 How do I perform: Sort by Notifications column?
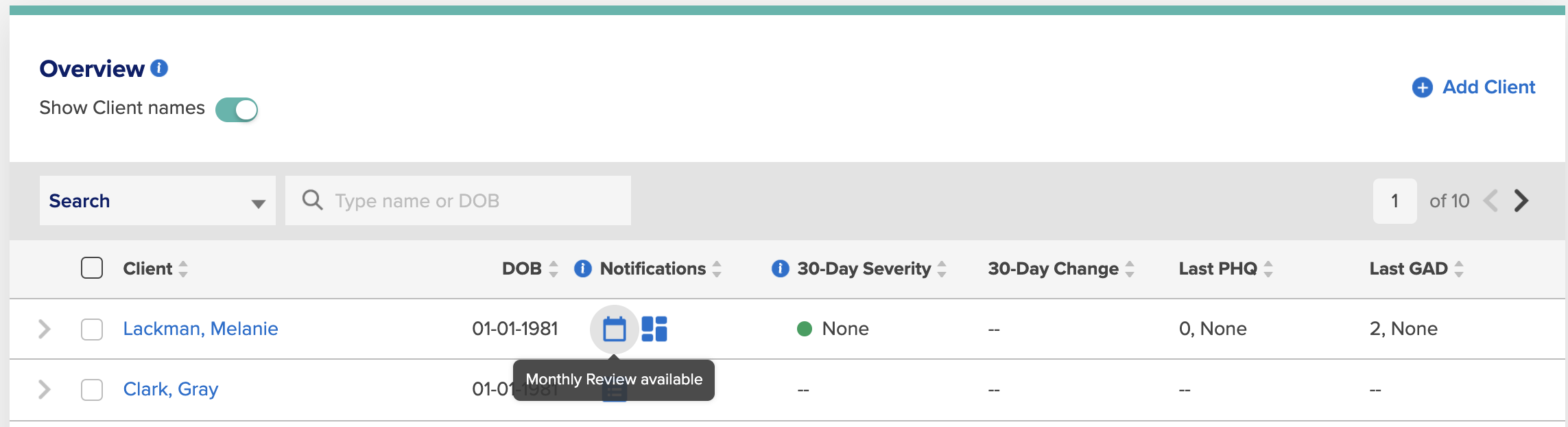717,268
